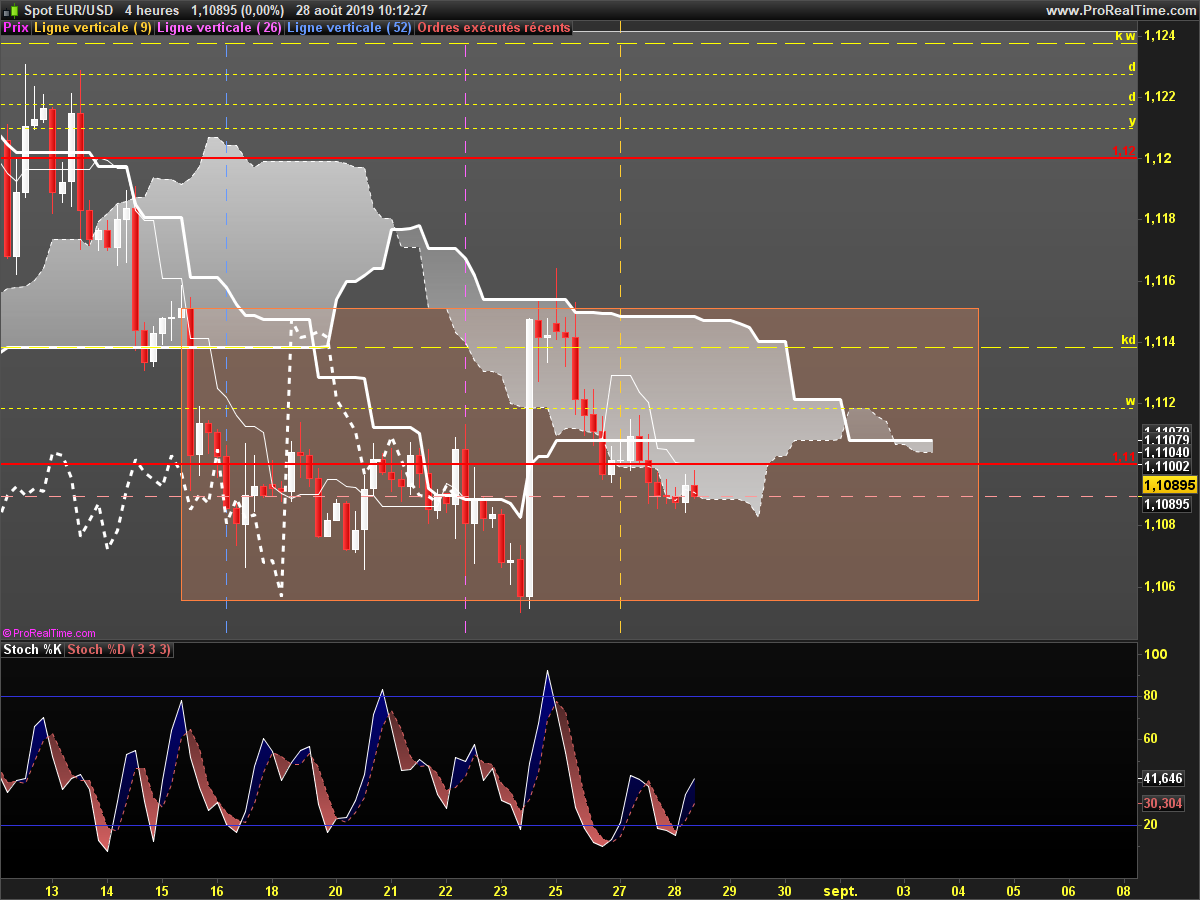Click the 80 level on stochastic scale

pyautogui.click(x=1151, y=696)
